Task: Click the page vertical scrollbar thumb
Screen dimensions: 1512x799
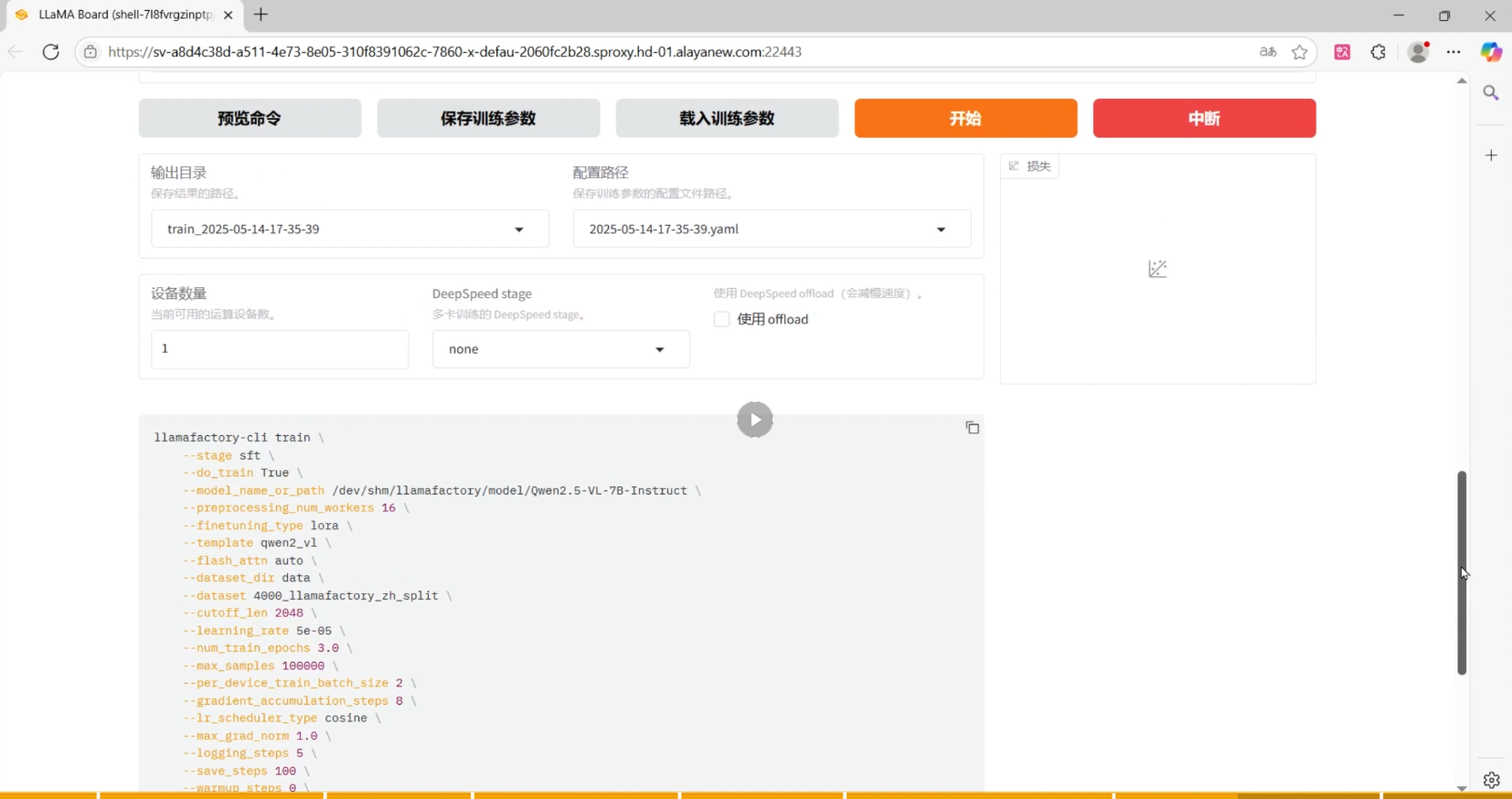Action: (1462, 572)
